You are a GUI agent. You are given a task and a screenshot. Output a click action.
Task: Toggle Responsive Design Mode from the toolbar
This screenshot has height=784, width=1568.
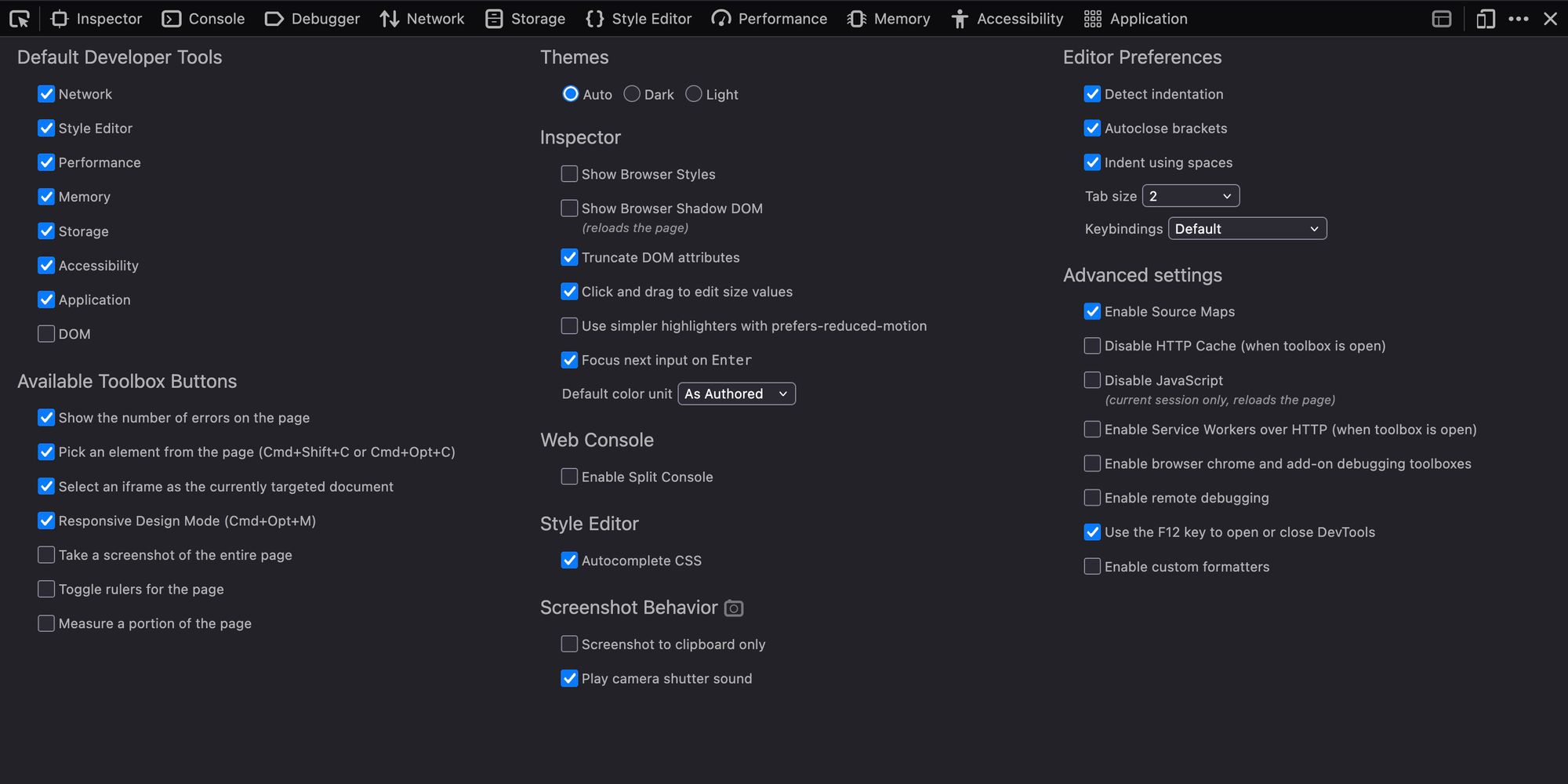pos(1484,18)
